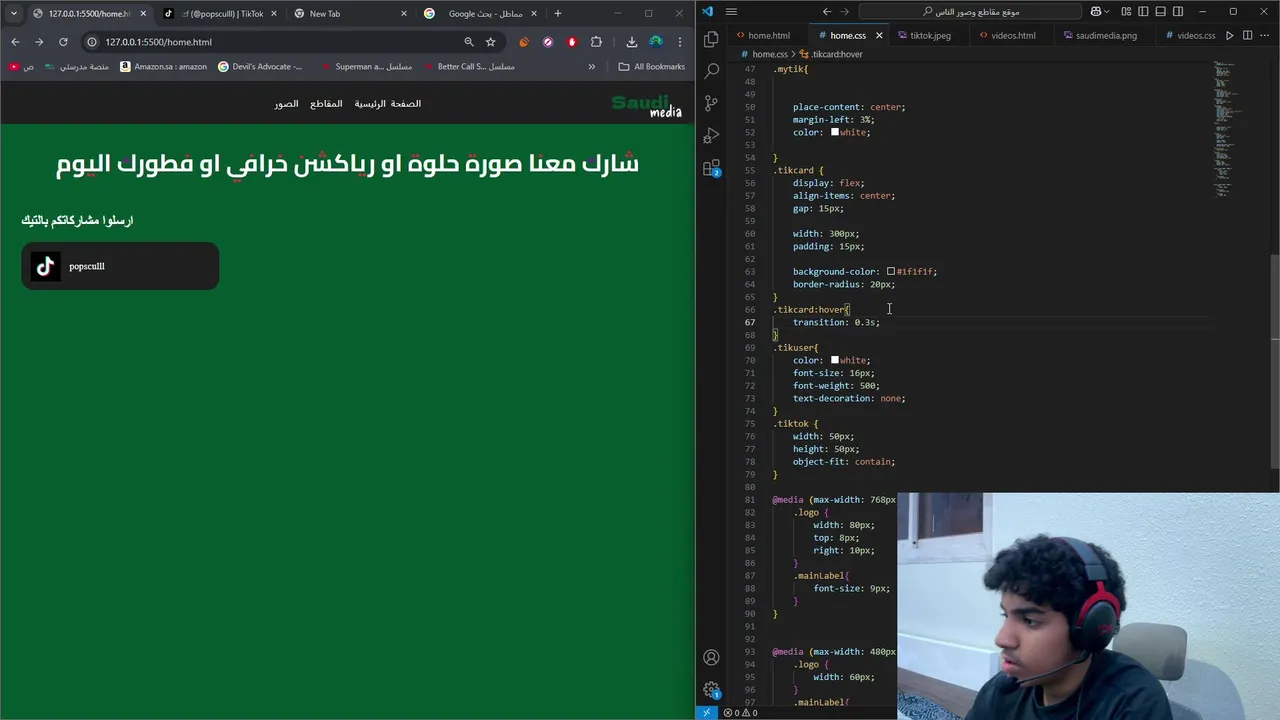Go forward in Chrome
This screenshot has width=1280, height=720.
(x=39, y=42)
